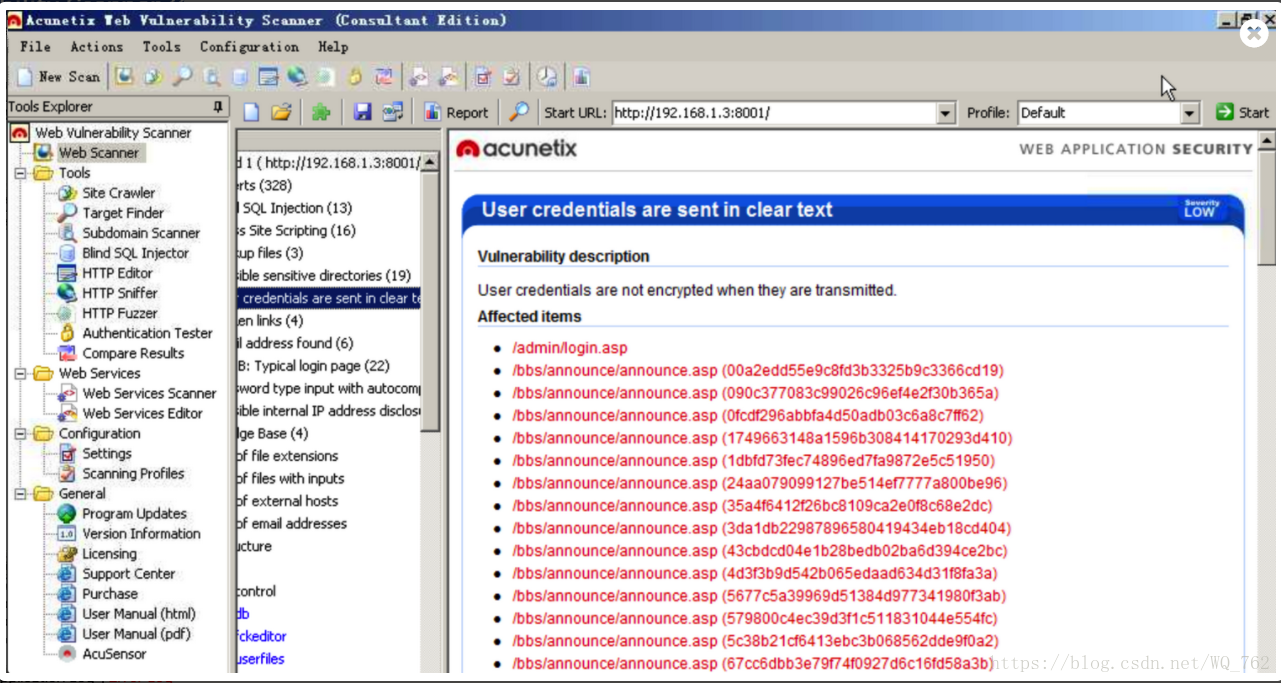The height and width of the screenshot is (683, 1281).
Task: Select HTTP Sniffer tree item
Action: point(120,292)
